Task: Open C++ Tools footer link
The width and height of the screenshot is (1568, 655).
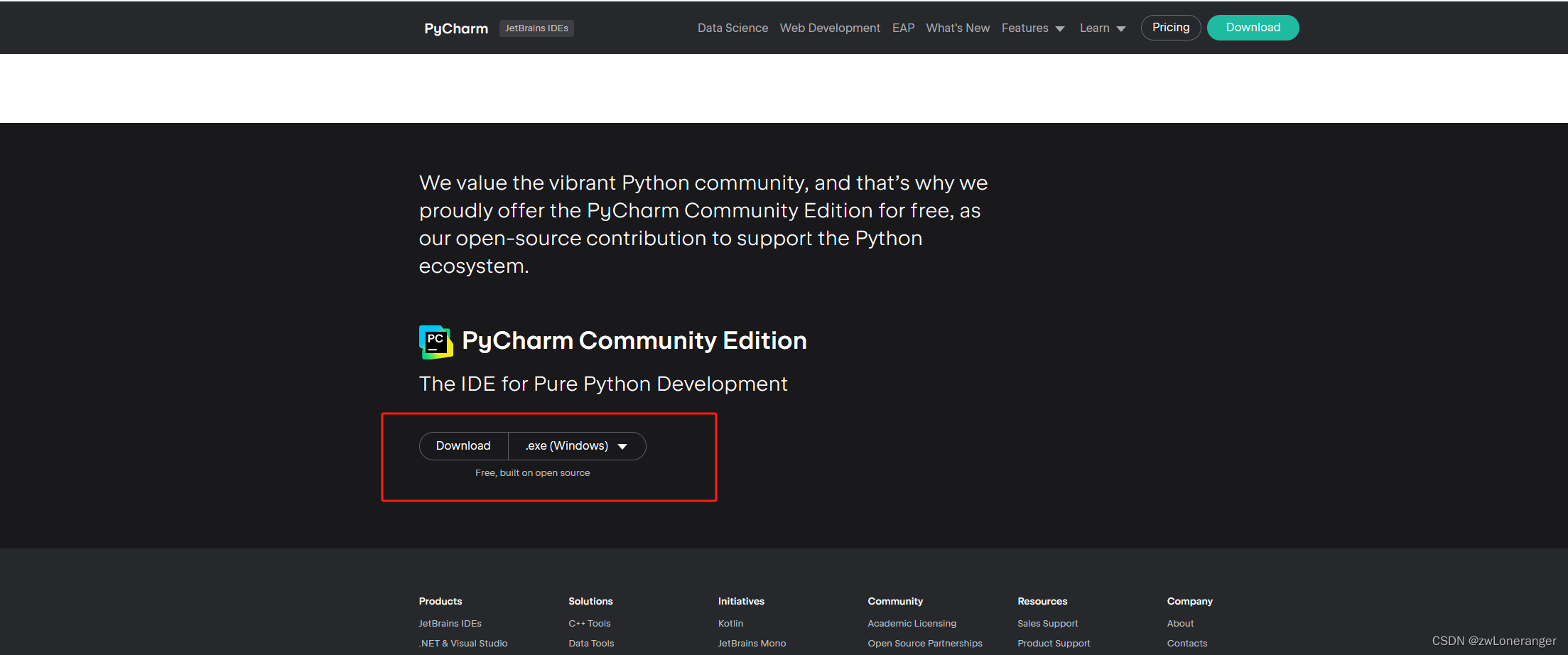Action: click(590, 624)
